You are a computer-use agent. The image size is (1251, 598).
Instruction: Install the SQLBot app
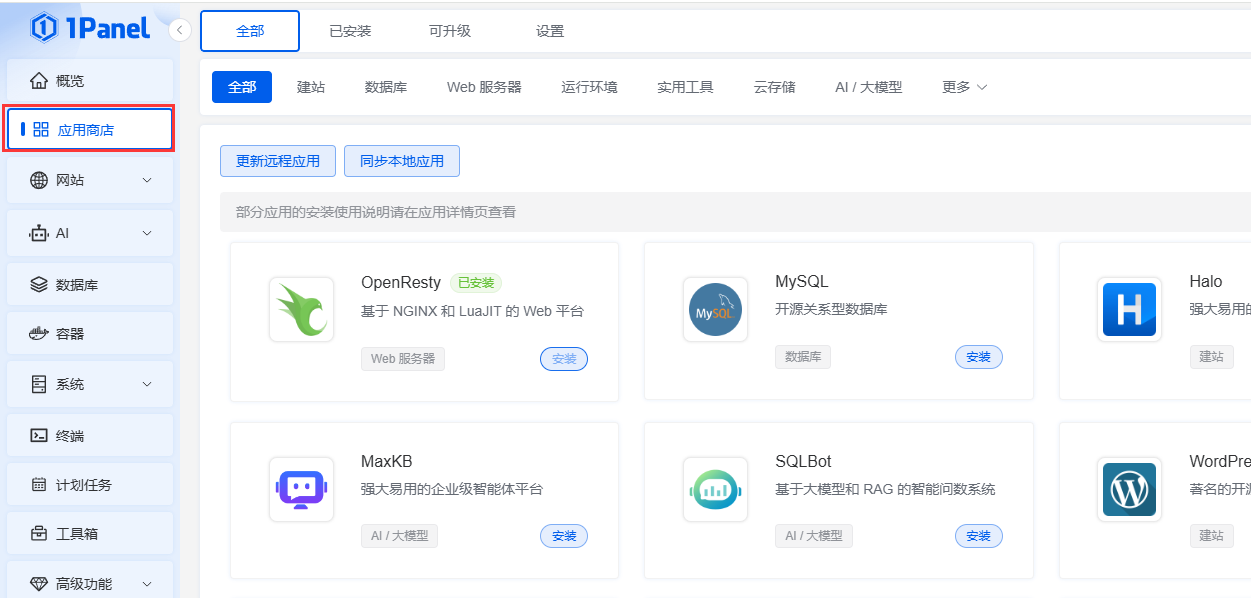pos(978,536)
